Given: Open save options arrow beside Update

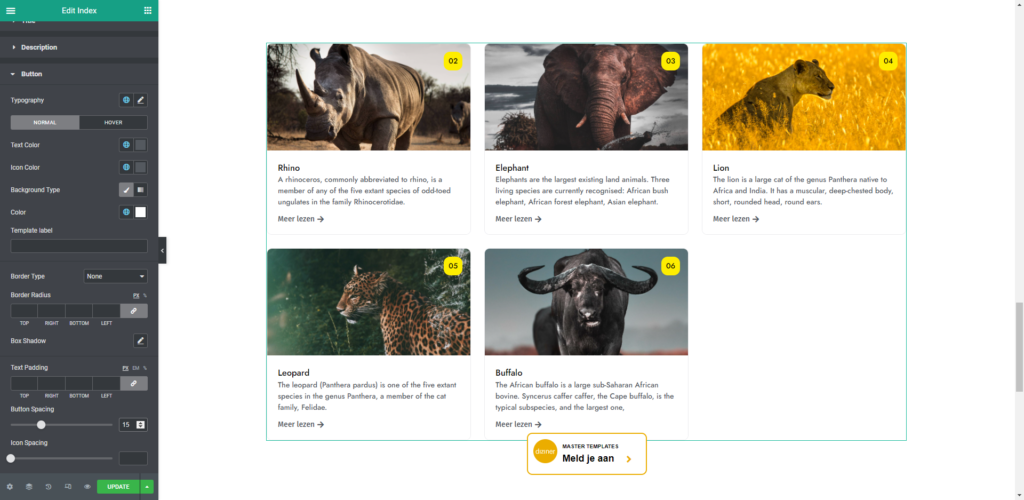Looking at the screenshot, I should tap(148, 487).
